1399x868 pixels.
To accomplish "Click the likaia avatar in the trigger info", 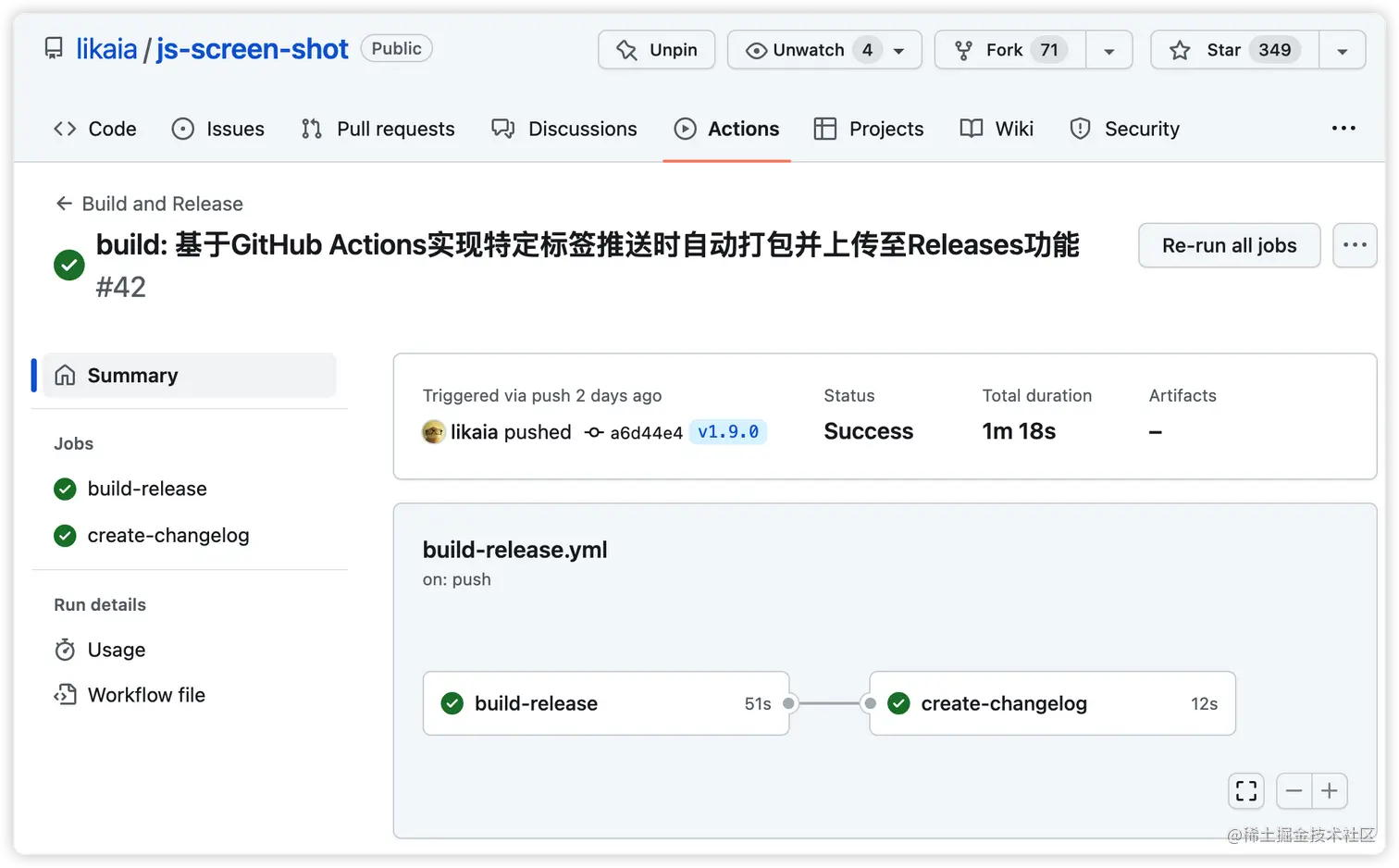I will tap(433, 431).
